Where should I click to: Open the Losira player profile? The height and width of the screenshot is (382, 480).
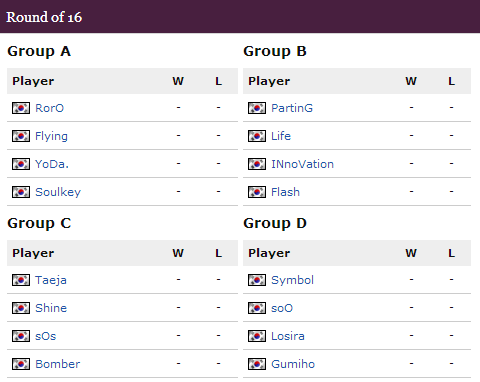pyautogui.click(x=288, y=336)
